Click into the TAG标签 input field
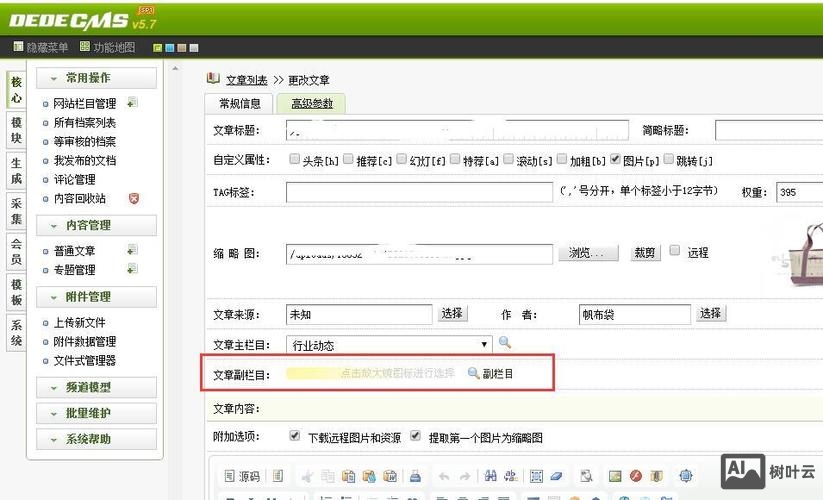The width and height of the screenshot is (823, 500). coord(419,192)
